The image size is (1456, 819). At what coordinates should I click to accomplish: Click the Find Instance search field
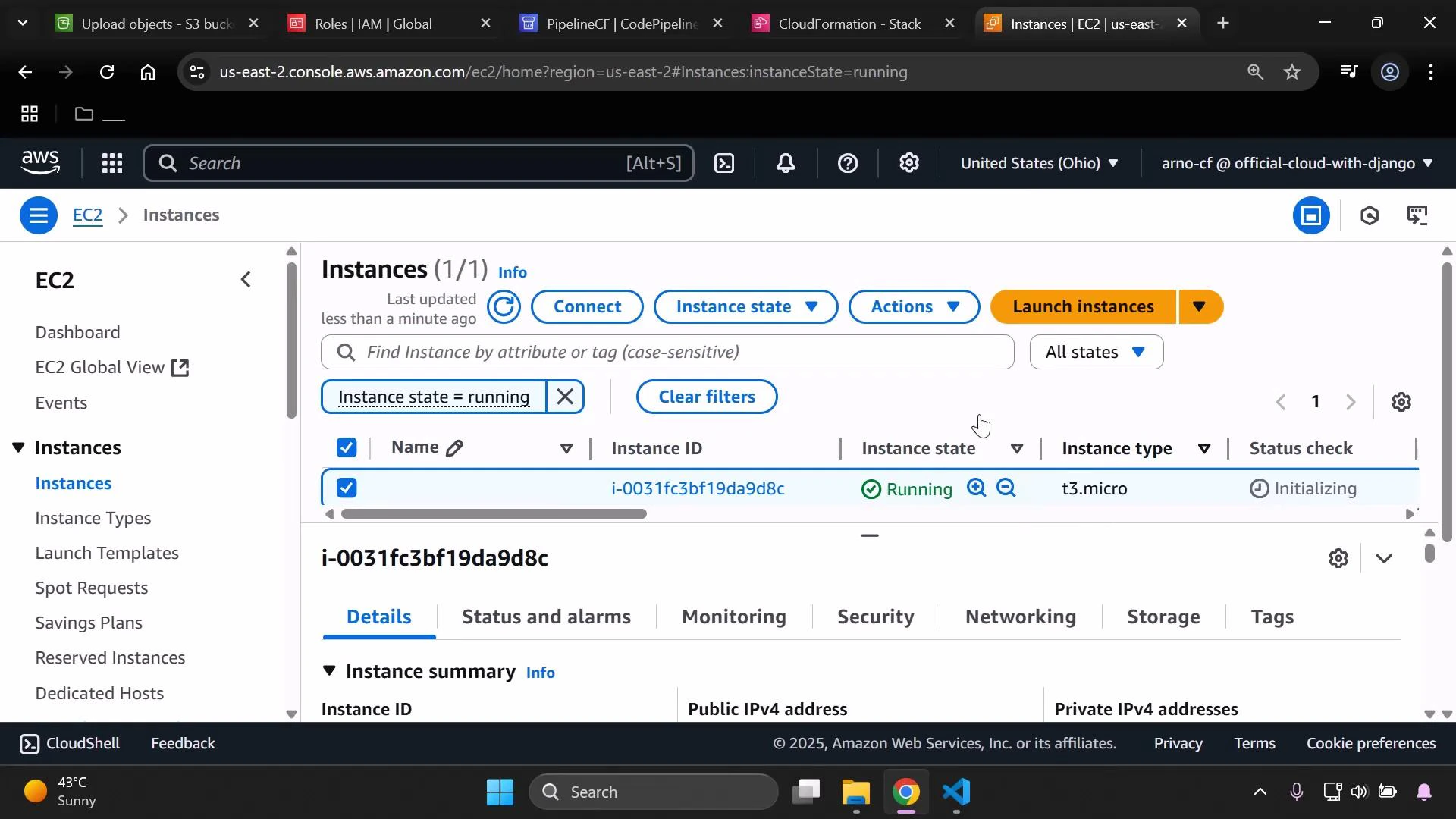coord(667,351)
